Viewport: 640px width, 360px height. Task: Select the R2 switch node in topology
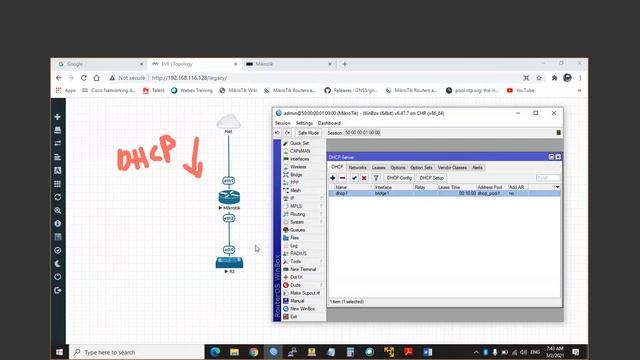[229, 262]
